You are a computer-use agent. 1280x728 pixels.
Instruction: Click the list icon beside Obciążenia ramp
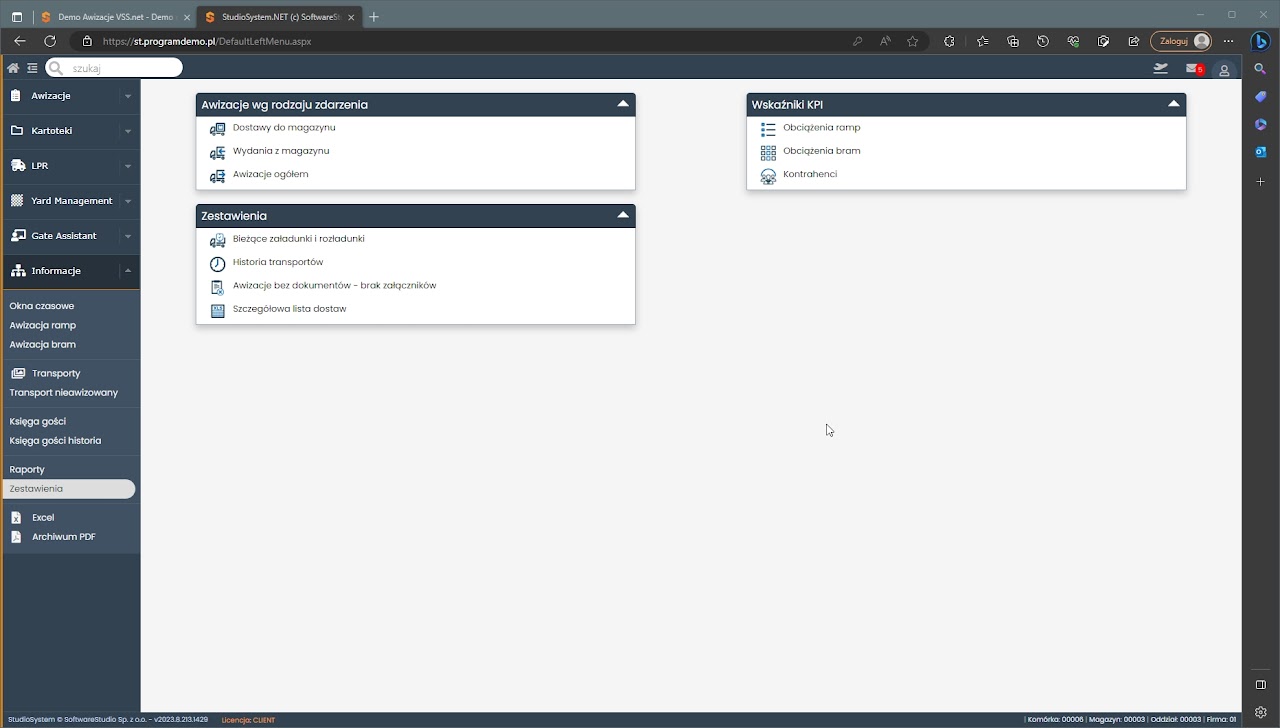tap(768, 129)
